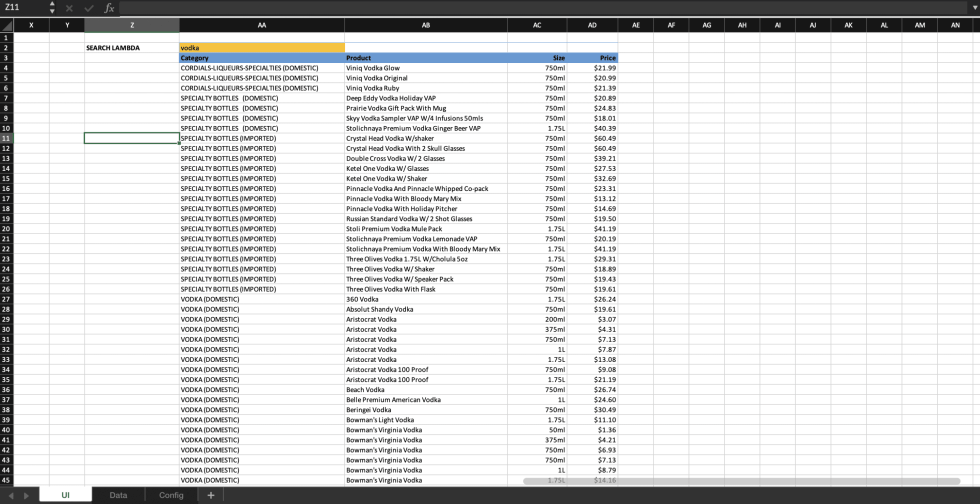Click the orange search cell containing vodka
The width and height of the screenshot is (980, 504).
pos(262,48)
